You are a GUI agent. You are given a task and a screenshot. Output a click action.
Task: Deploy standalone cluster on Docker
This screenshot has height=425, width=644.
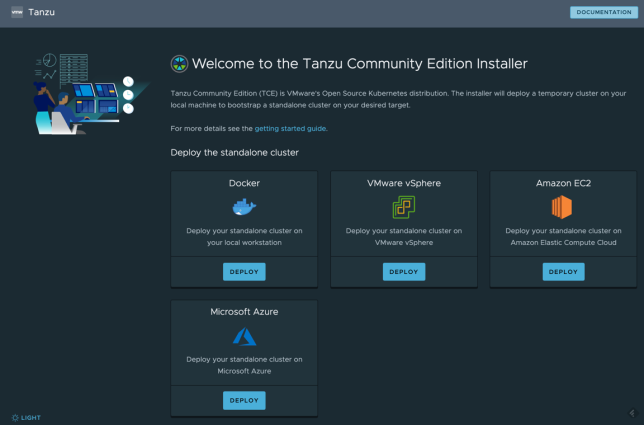click(244, 272)
